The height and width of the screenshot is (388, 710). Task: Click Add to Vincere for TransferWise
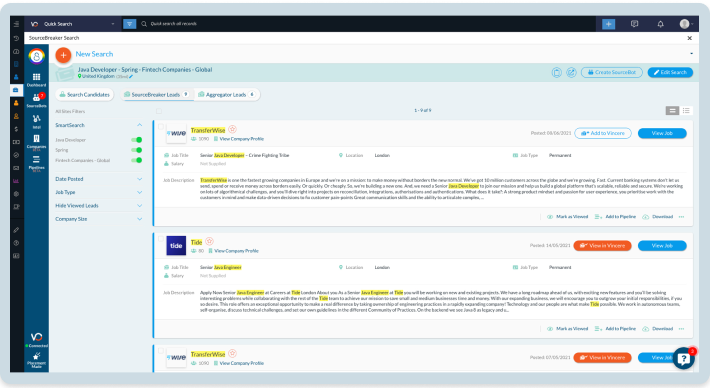point(603,133)
